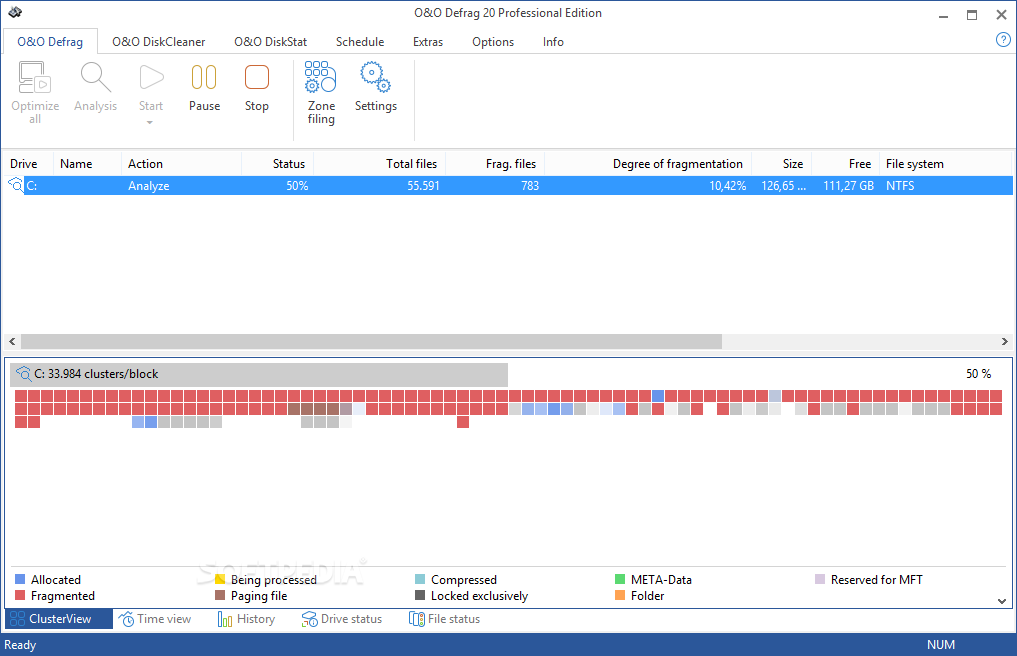Image resolution: width=1017 pixels, height=656 pixels.
Task: Click the Being processed yellow swatch
Action: (220, 579)
